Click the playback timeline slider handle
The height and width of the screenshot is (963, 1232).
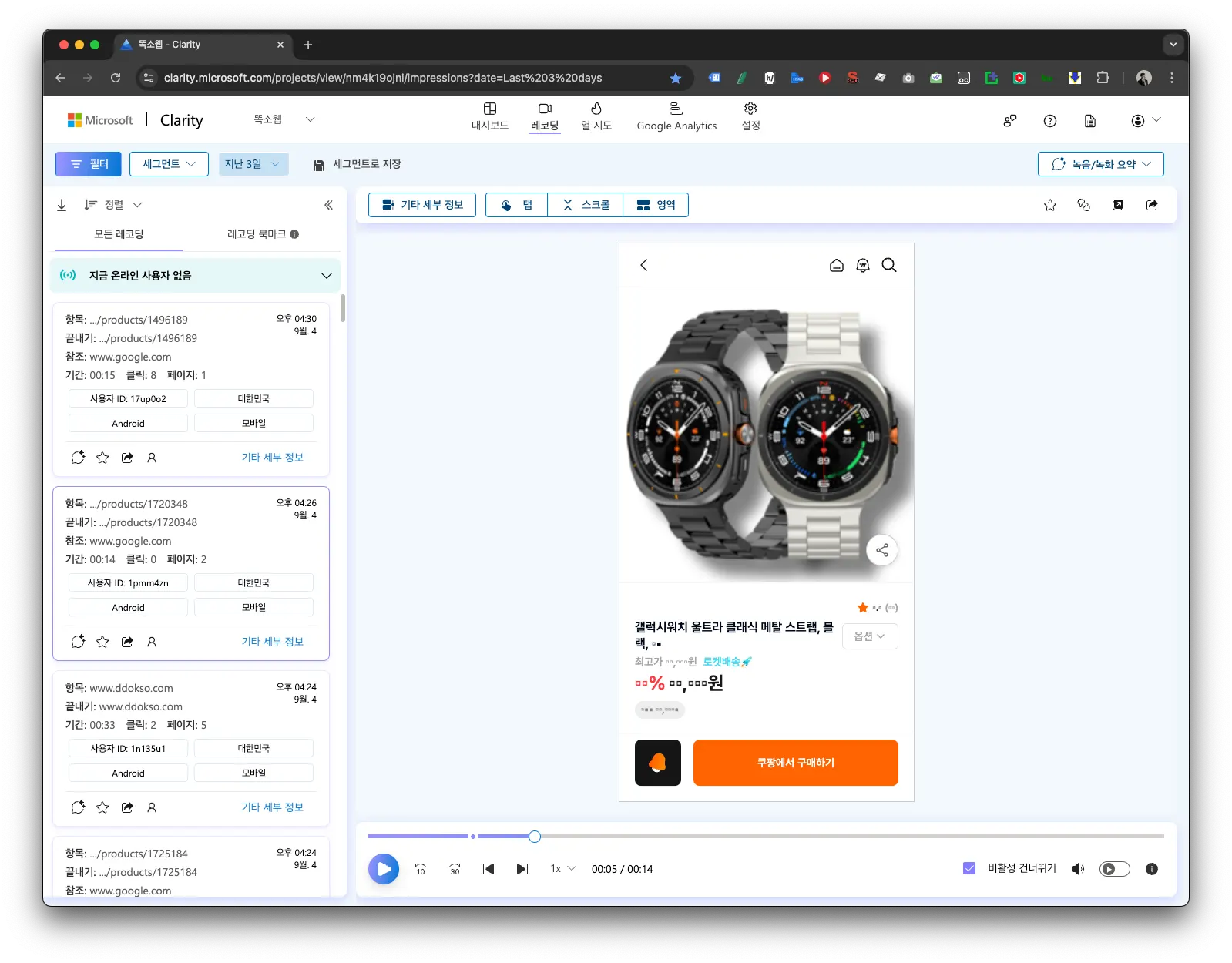coord(535,837)
